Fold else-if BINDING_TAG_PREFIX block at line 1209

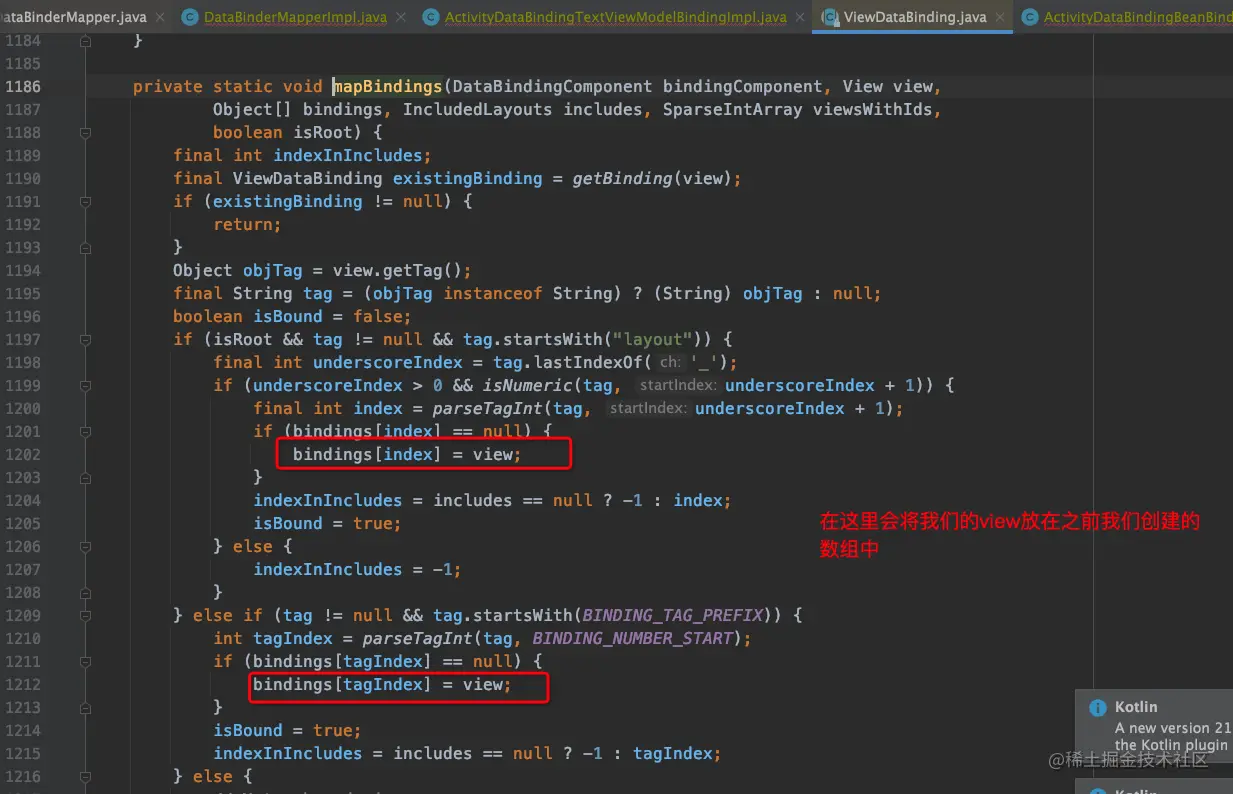tap(85, 615)
